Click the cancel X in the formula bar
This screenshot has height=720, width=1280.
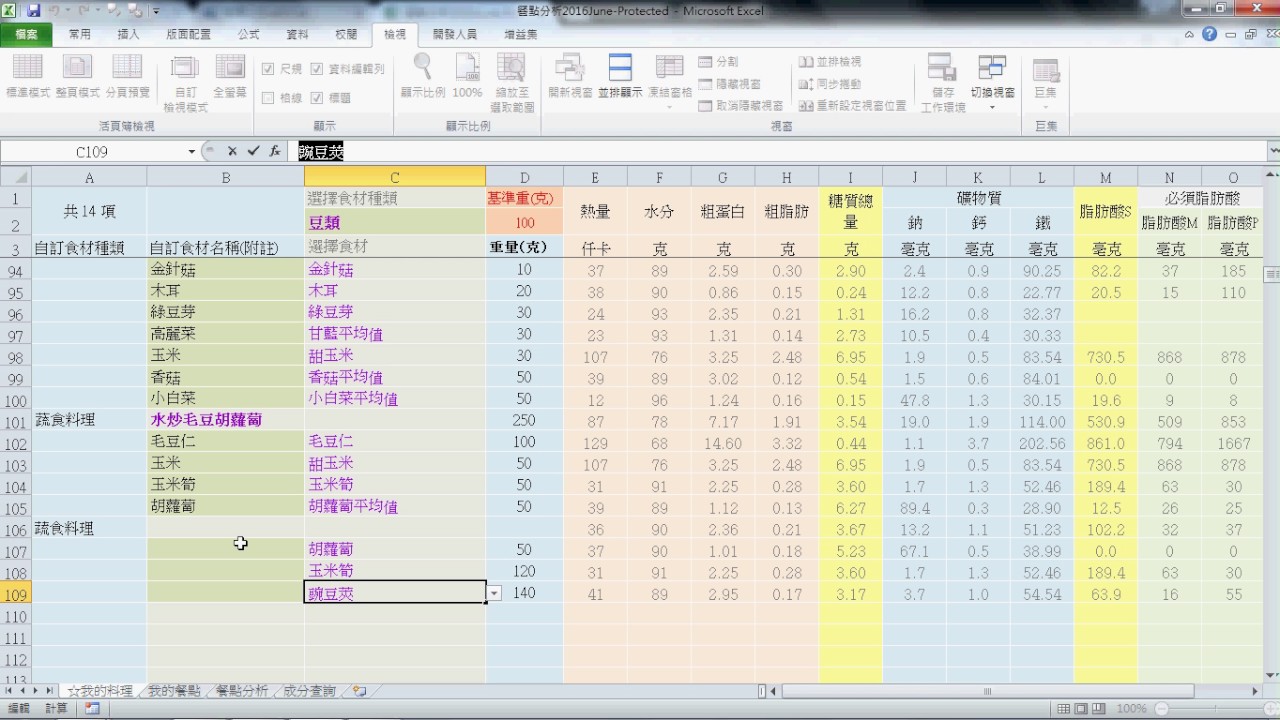[x=232, y=151]
